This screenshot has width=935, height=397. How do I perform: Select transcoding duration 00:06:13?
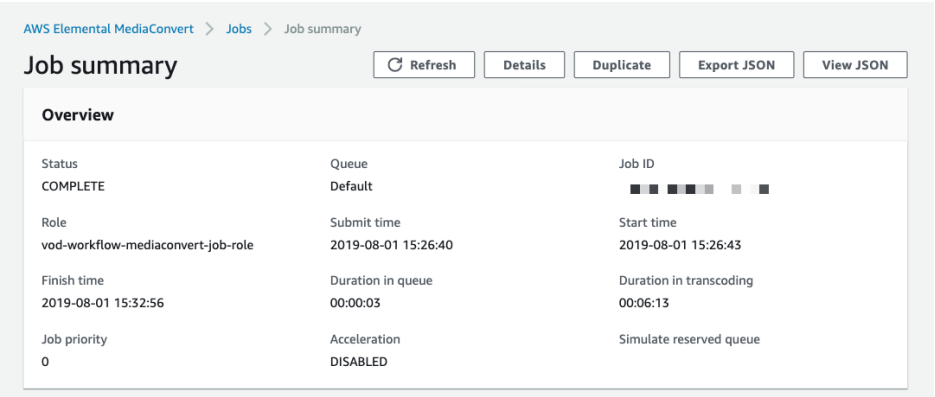pos(643,303)
